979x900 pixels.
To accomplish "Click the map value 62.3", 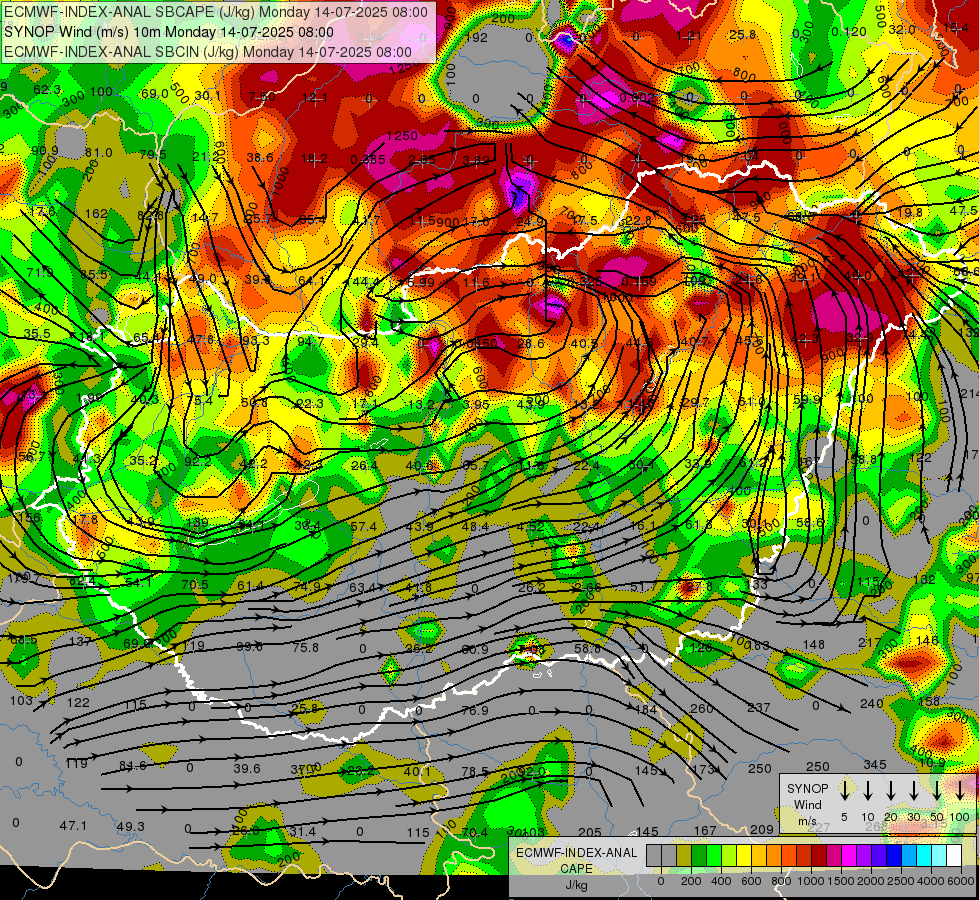I will tap(47, 90).
